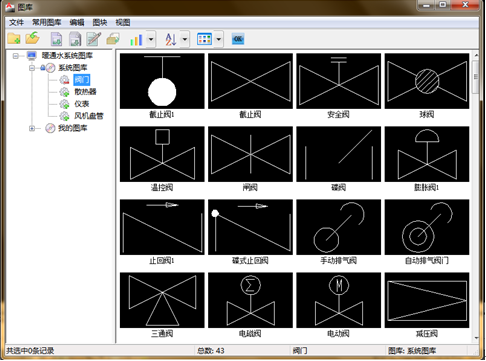Click the open folder icon with green arrow
This screenshot has height=361, width=486.
click(x=32, y=38)
